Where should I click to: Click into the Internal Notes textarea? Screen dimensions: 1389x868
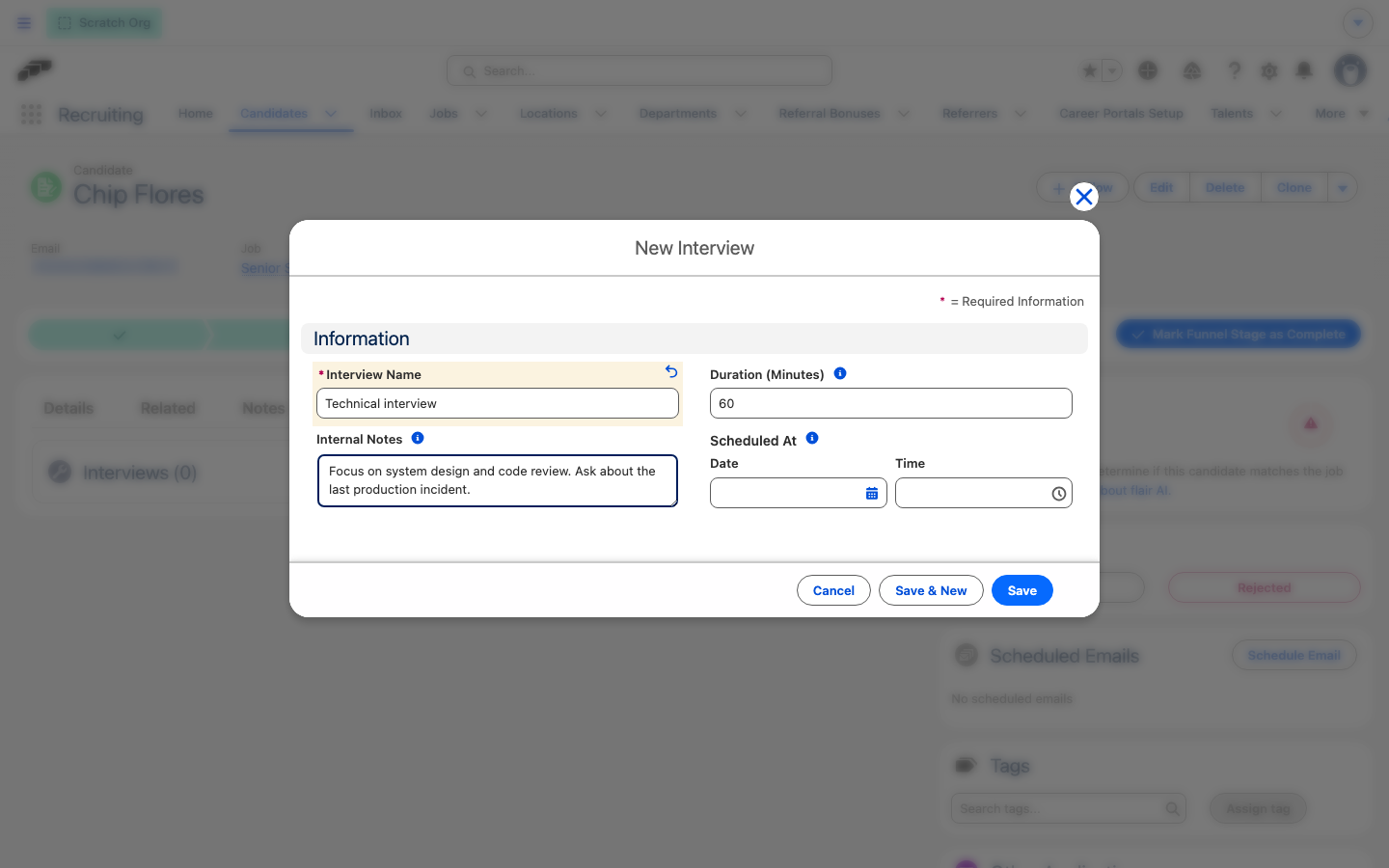pos(498,480)
